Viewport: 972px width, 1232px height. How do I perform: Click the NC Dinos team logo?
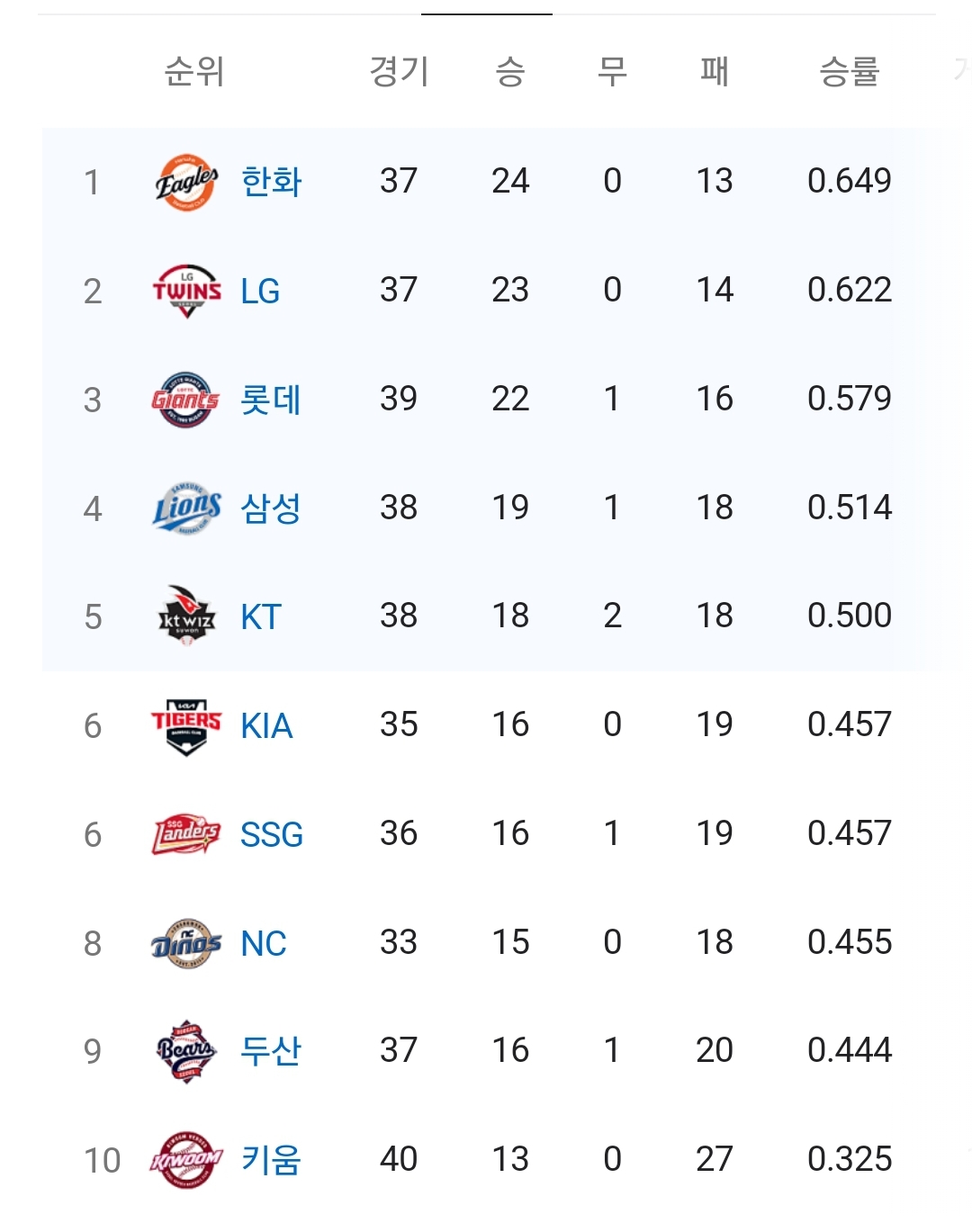186,943
